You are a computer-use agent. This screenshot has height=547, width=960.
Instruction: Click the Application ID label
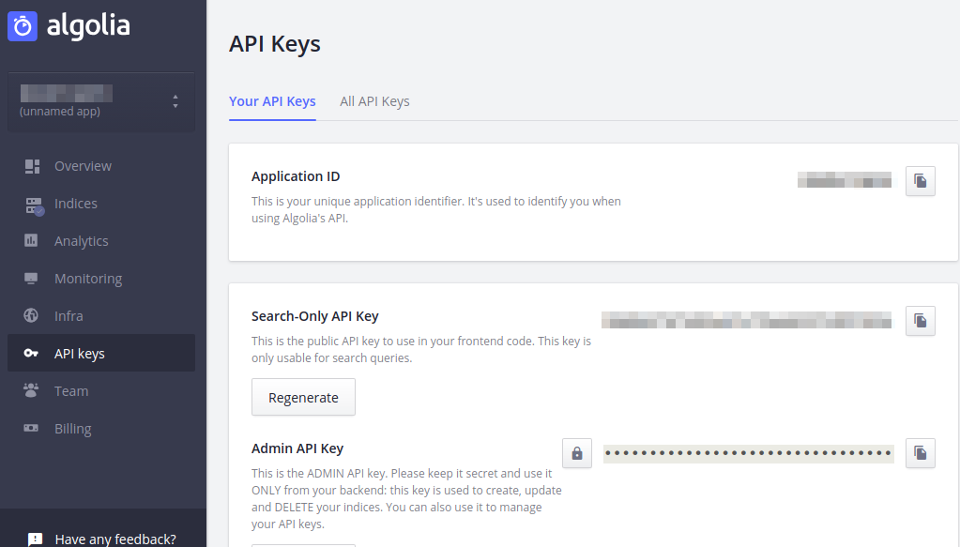(295, 176)
